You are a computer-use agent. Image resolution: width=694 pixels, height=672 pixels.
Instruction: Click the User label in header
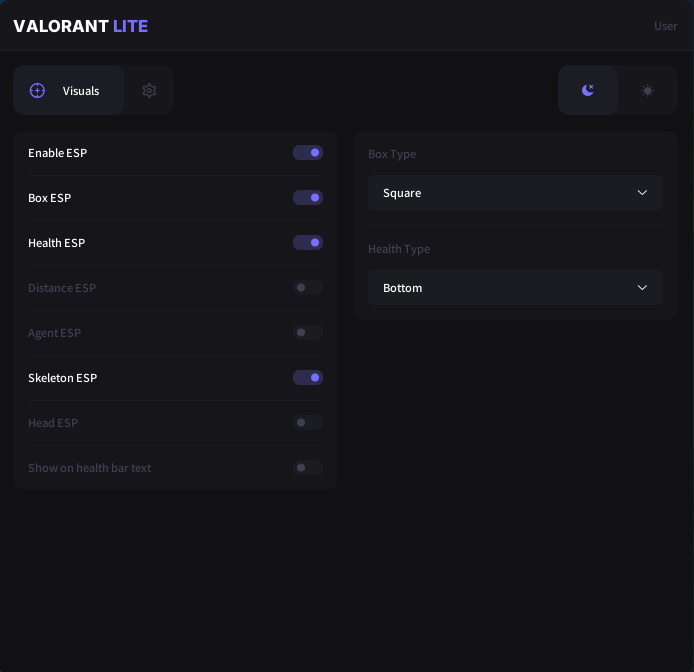pyautogui.click(x=665, y=26)
